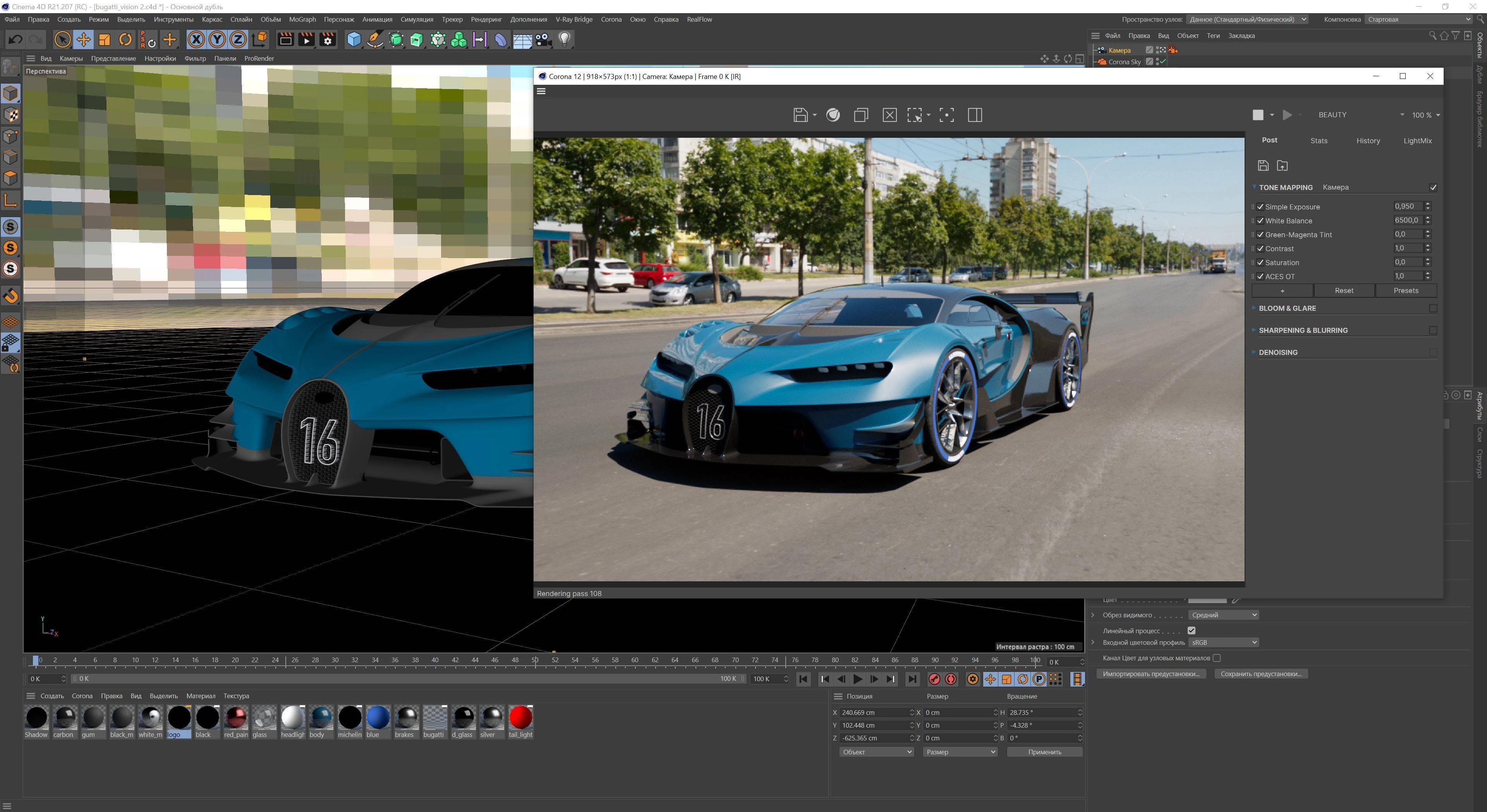This screenshot has height=812, width=1487.
Task: Click the Record active objects button
Action: point(934,679)
